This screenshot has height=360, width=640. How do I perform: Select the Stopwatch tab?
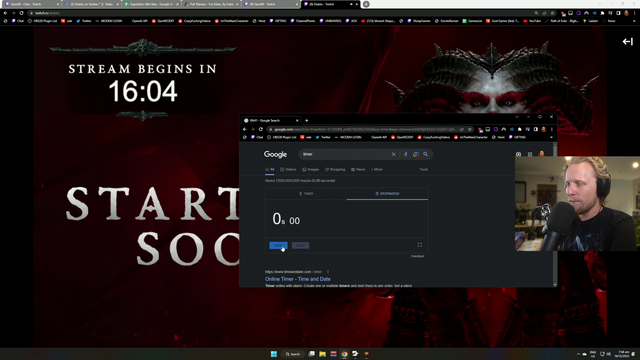(x=387, y=193)
